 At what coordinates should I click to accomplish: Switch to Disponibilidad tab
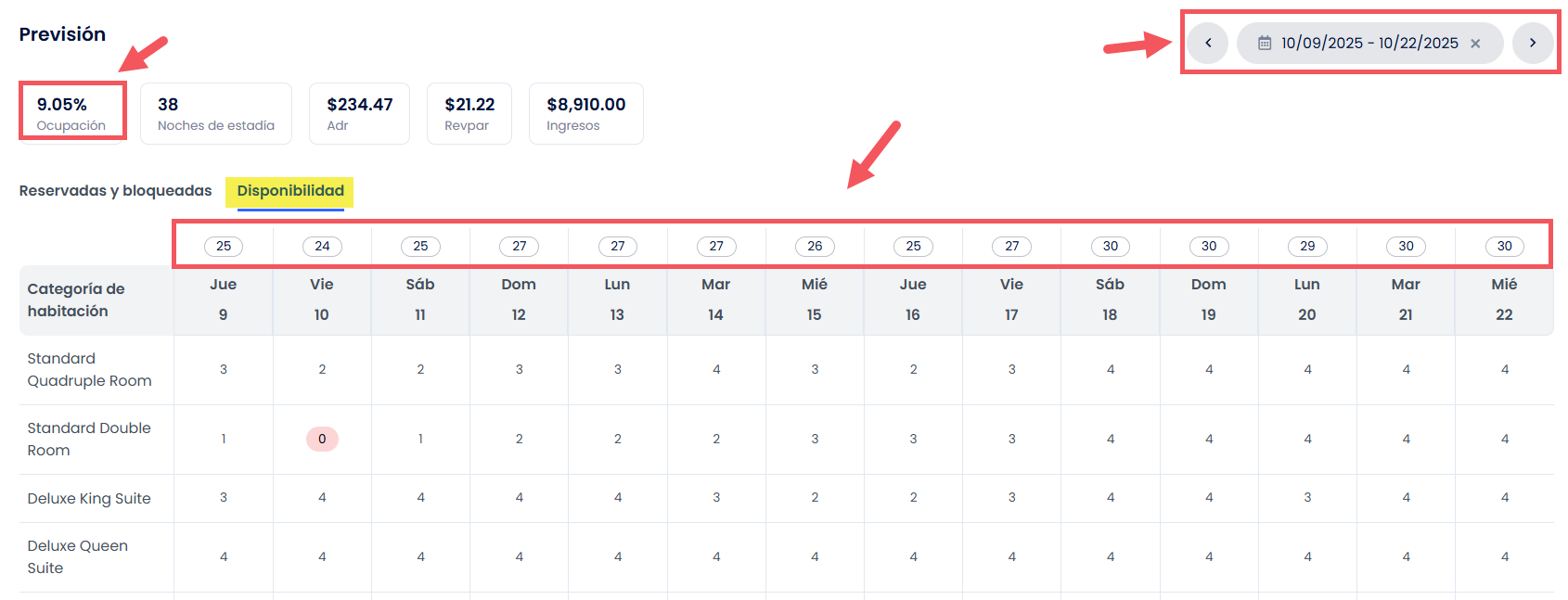[x=290, y=191]
